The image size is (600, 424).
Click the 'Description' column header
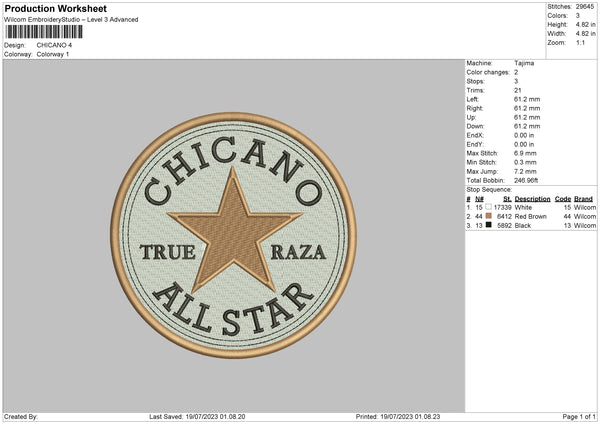click(x=532, y=199)
